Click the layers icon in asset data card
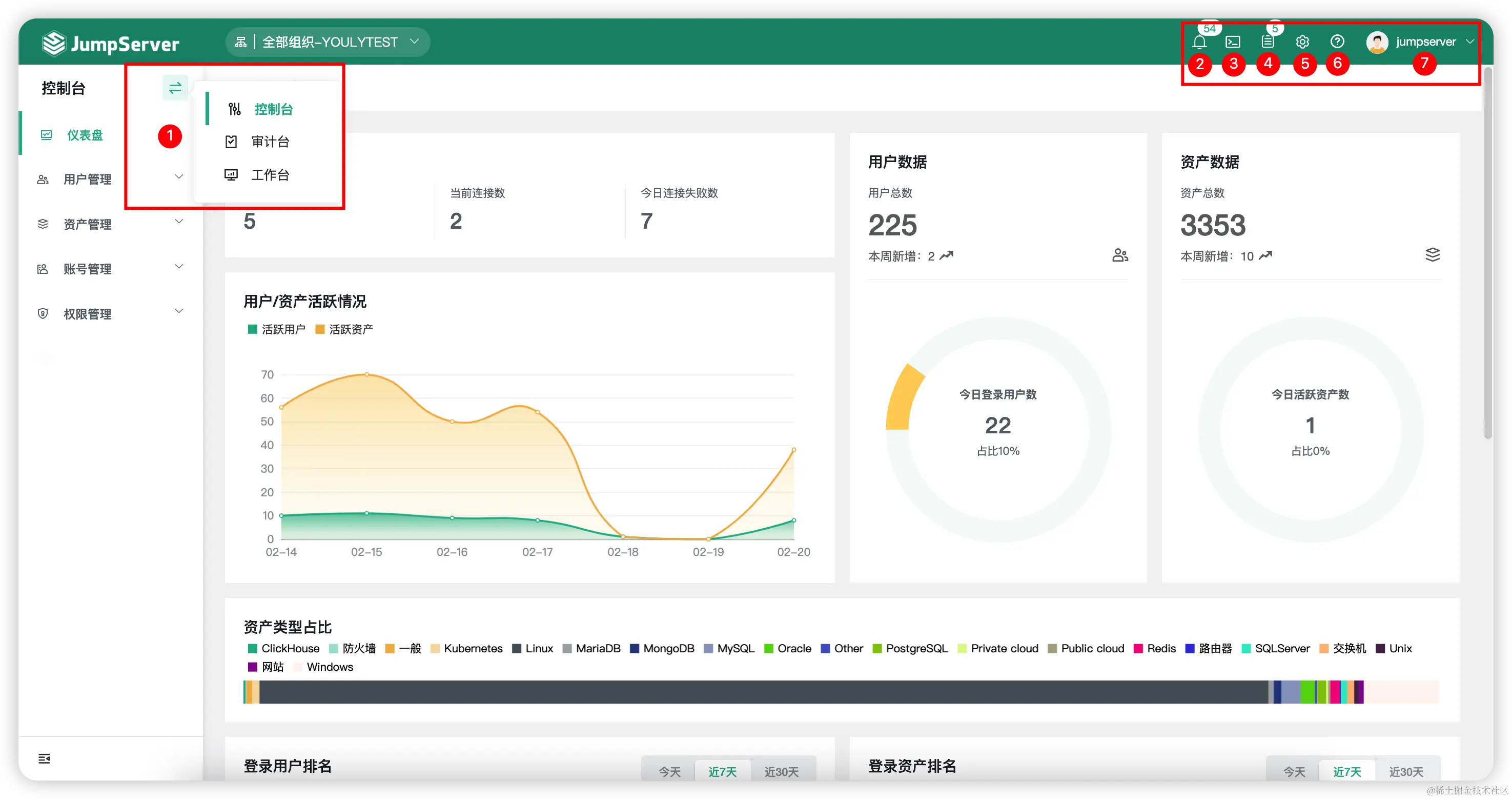Screen dimensions: 1512x799 point(1432,255)
